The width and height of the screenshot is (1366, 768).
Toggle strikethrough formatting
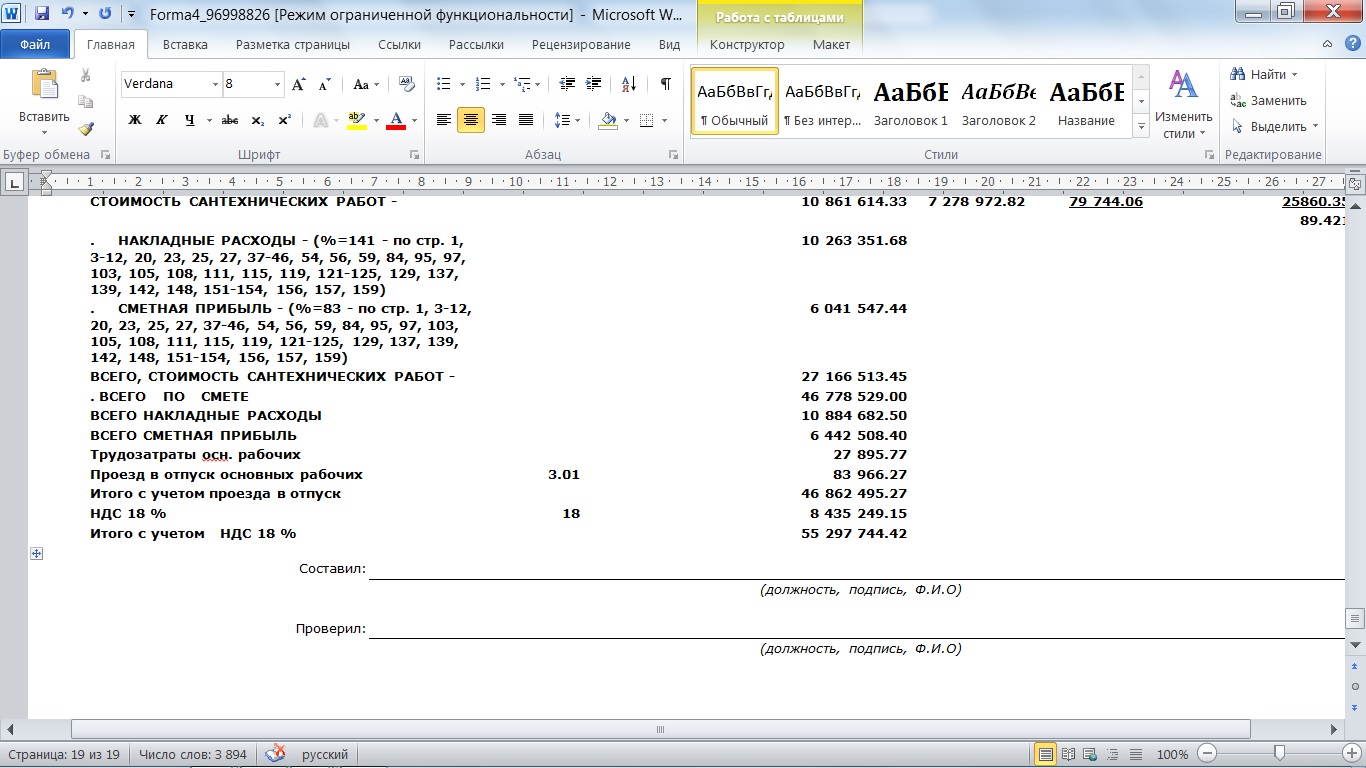[x=230, y=120]
